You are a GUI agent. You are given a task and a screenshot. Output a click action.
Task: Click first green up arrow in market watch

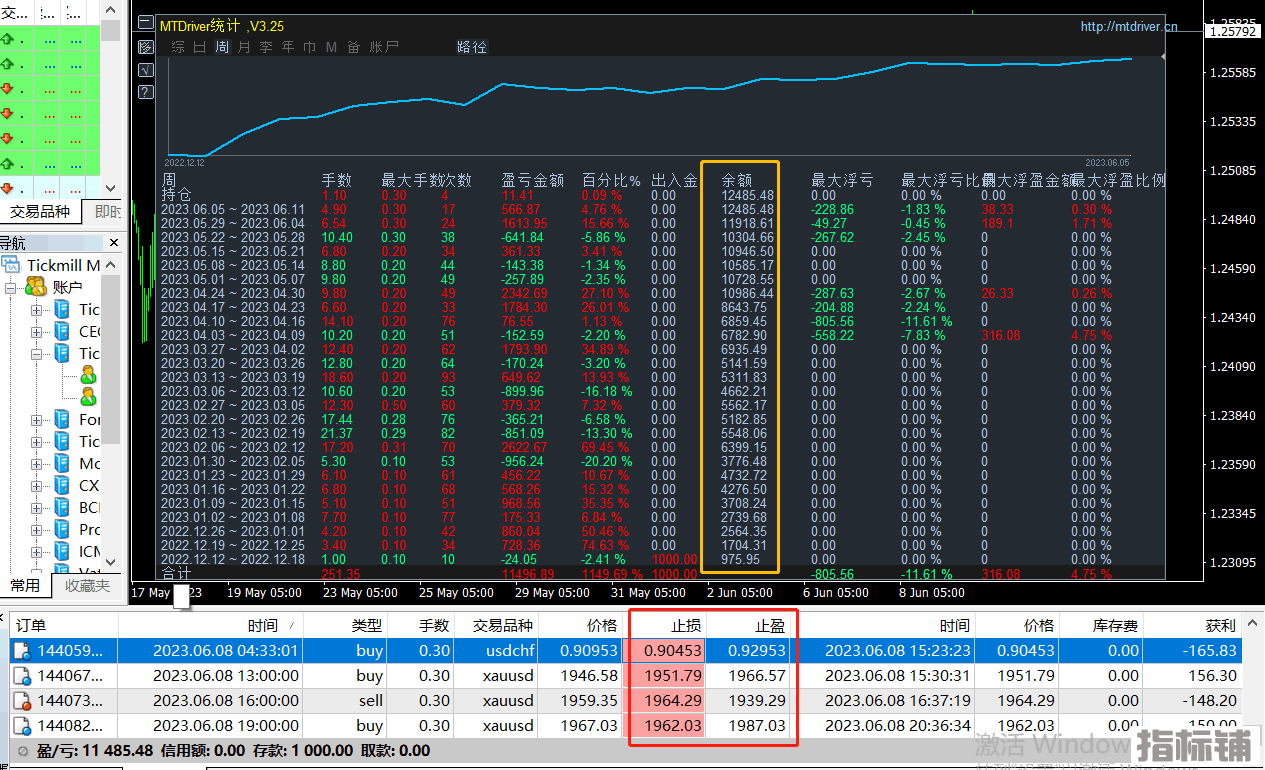point(7,39)
